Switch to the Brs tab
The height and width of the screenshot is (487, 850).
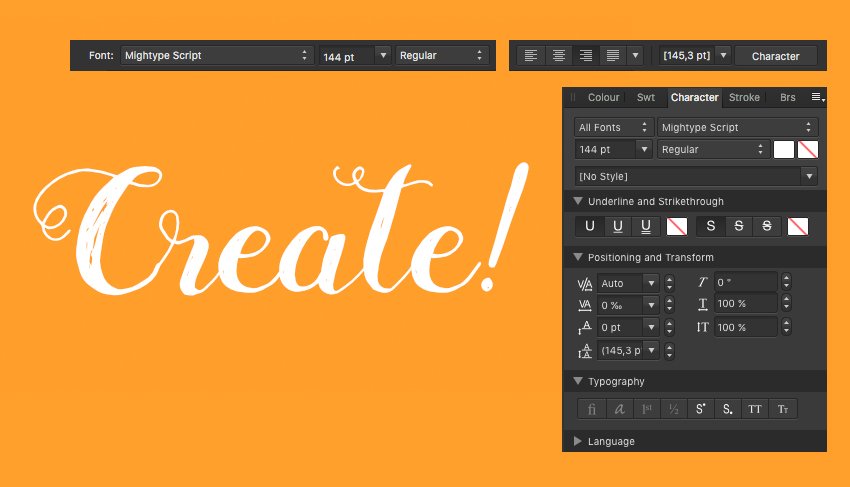click(x=788, y=97)
